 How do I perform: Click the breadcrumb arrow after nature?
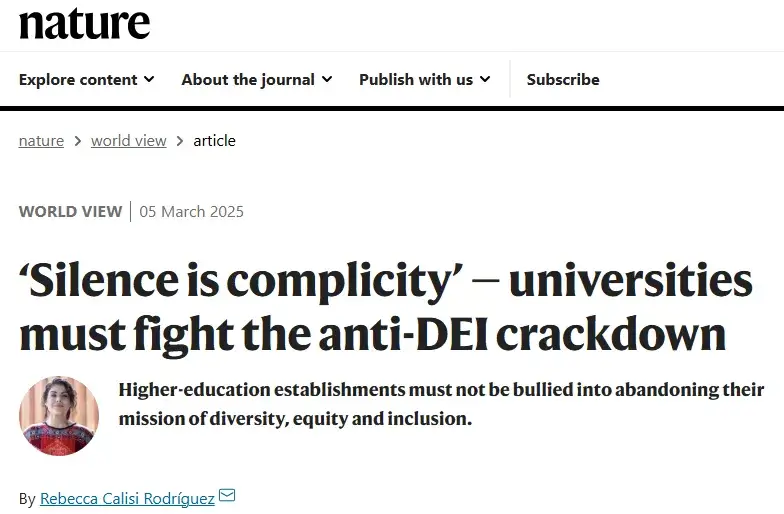77,141
